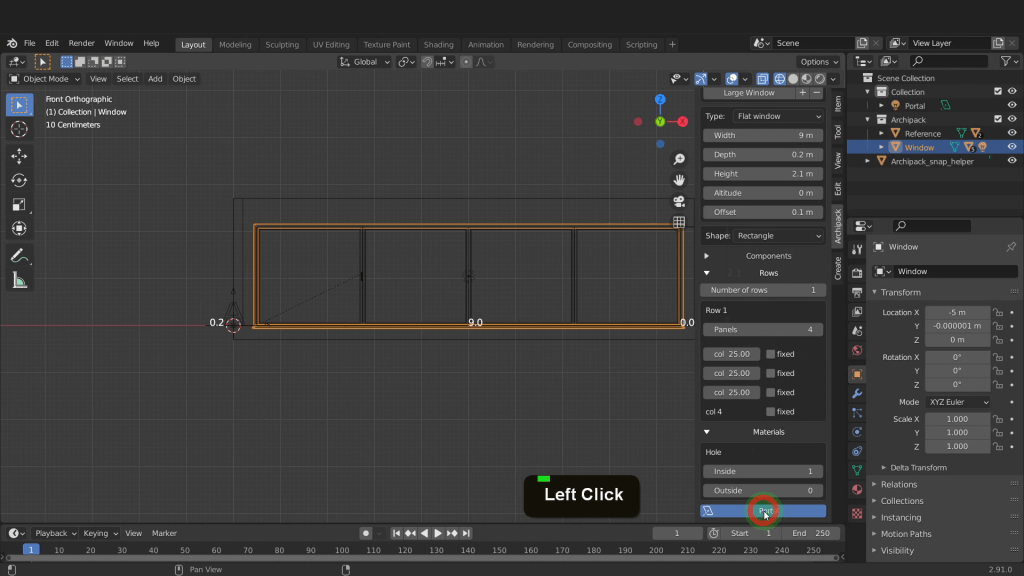
Task: Click the Options button in viewport header
Action: point(818,62)
